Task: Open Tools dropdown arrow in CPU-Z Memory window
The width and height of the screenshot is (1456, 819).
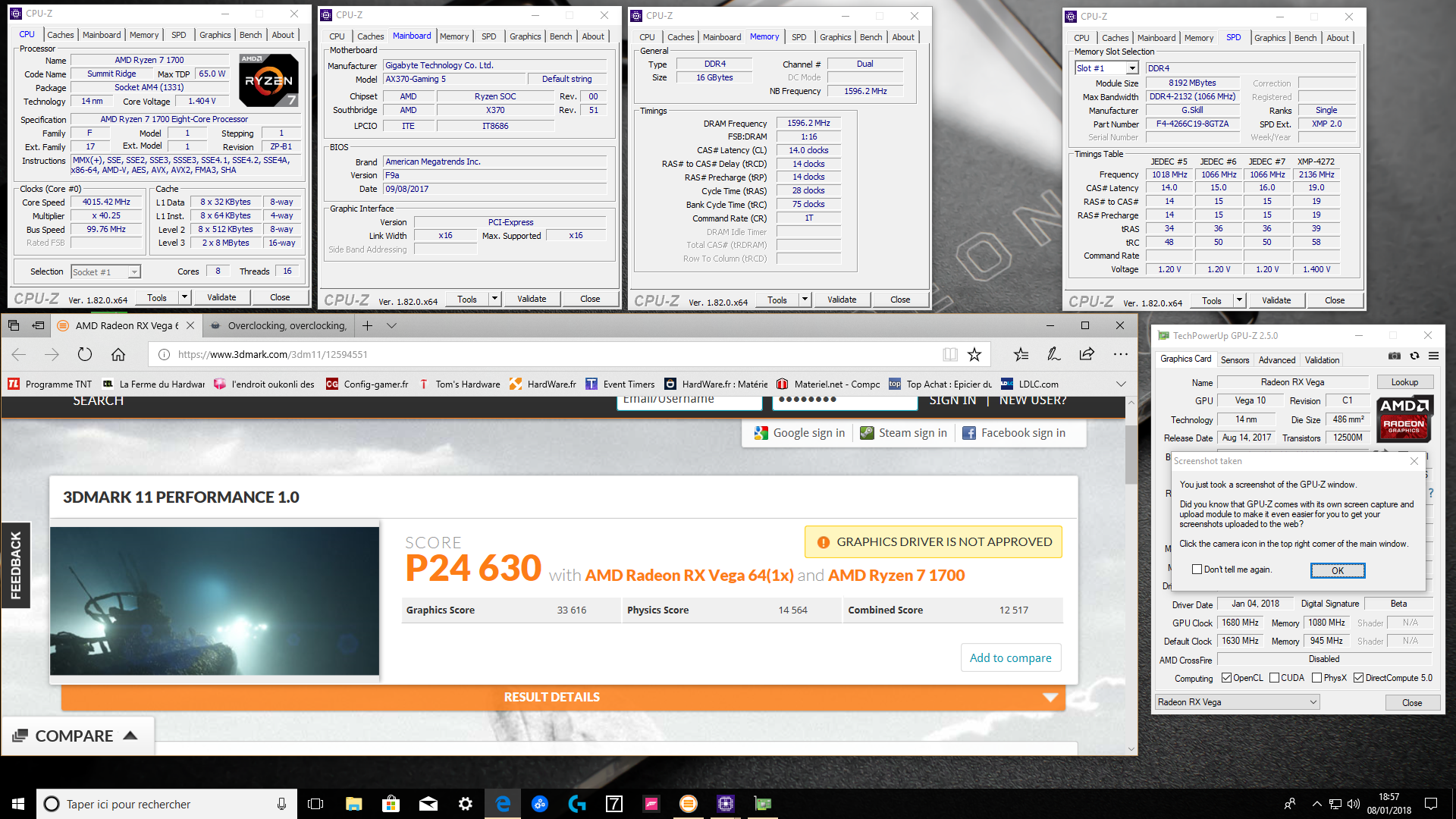Action: 805,300
